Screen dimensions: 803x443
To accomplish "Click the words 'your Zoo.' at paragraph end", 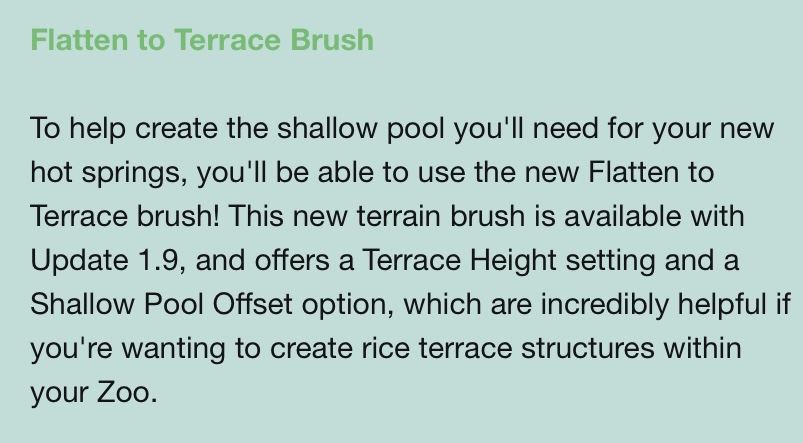I will point(94,393).
